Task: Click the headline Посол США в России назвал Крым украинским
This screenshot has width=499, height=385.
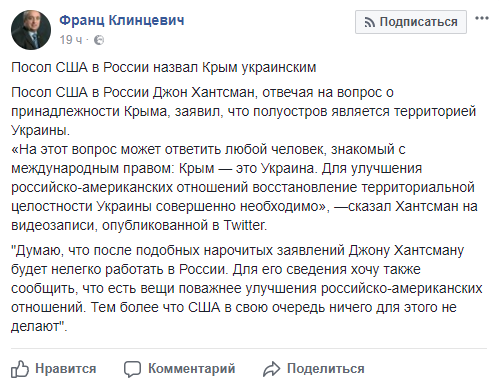Action: point(163,68)
